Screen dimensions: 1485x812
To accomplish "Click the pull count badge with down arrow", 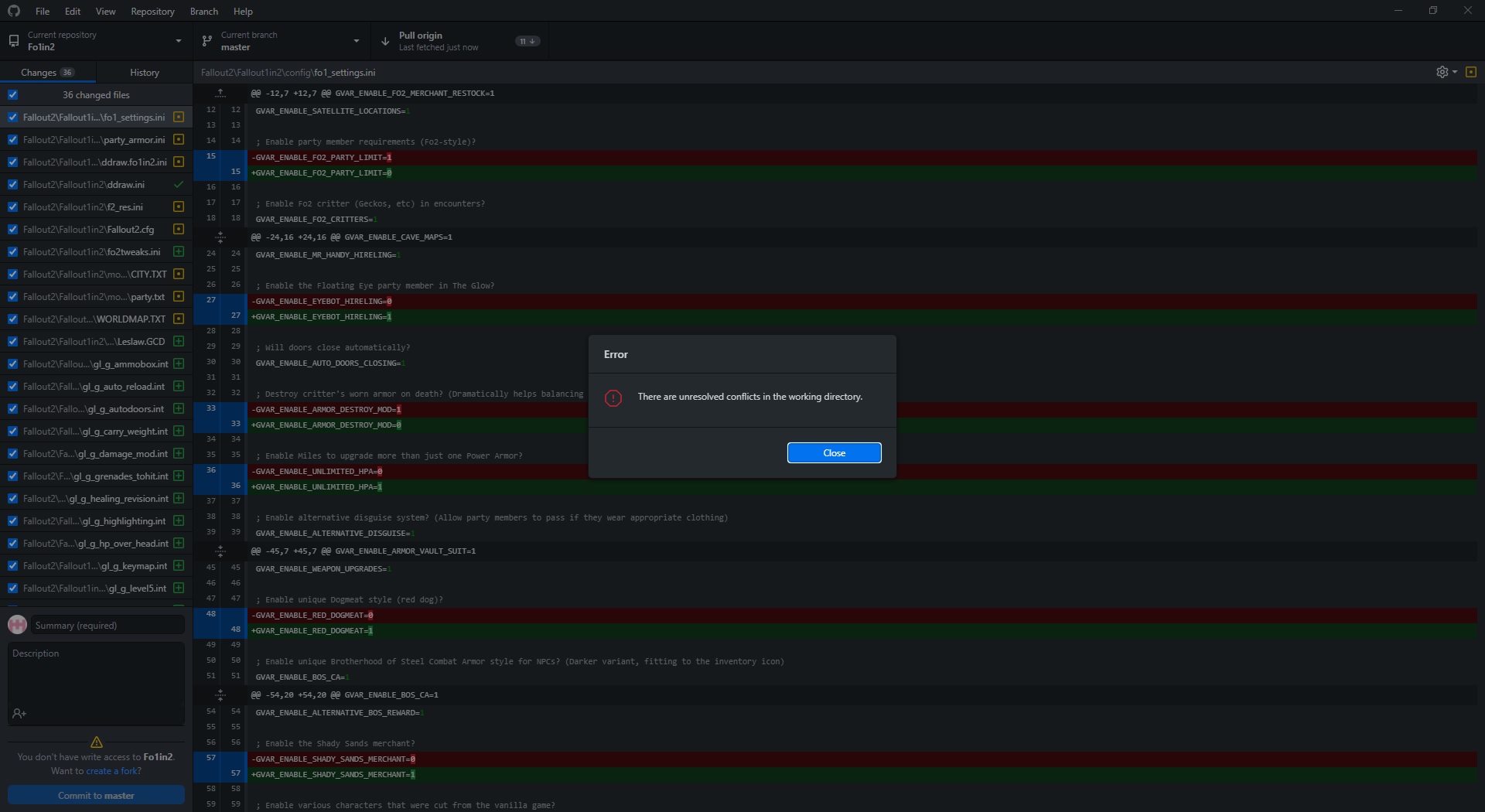I will 527,41.
